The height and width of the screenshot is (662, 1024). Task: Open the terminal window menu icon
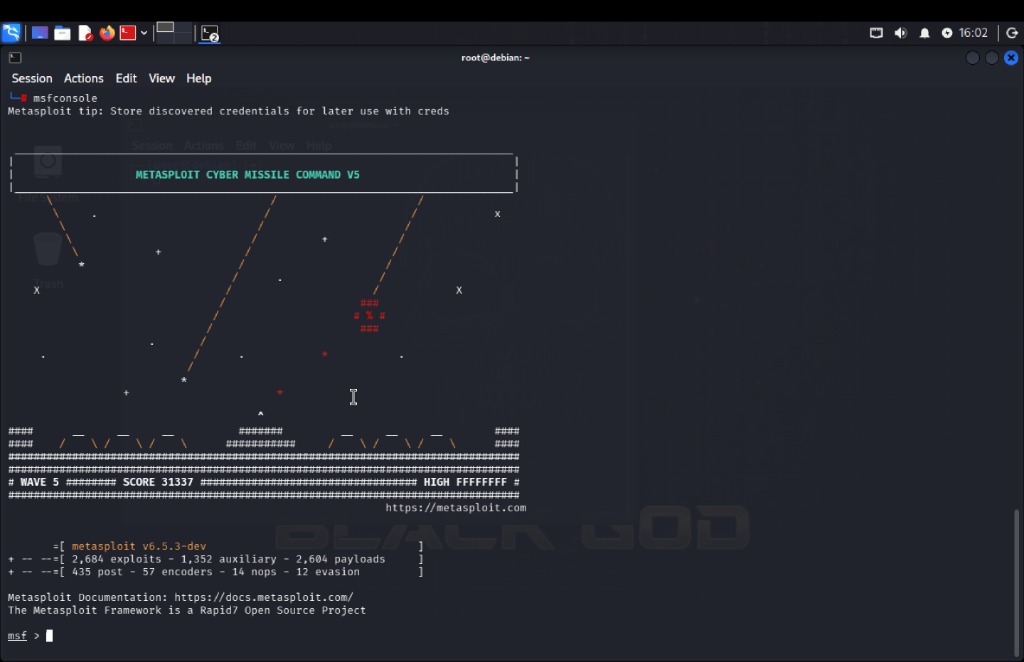(x=15, y=57)
